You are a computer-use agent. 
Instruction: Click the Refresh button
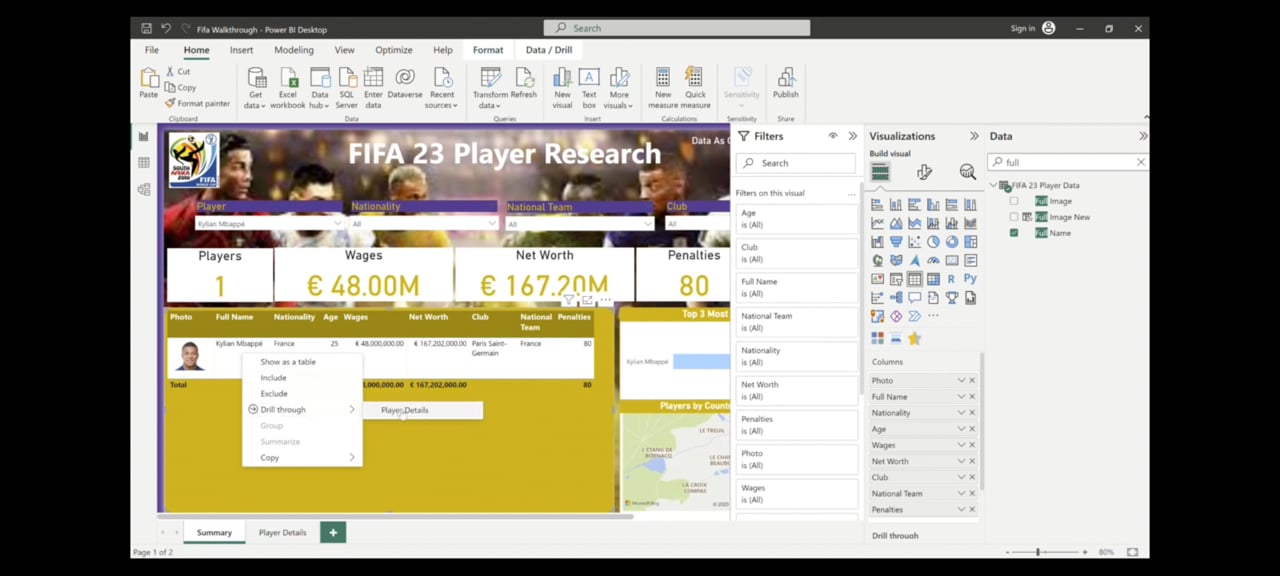pyautogui.click(x=524, y=84)
